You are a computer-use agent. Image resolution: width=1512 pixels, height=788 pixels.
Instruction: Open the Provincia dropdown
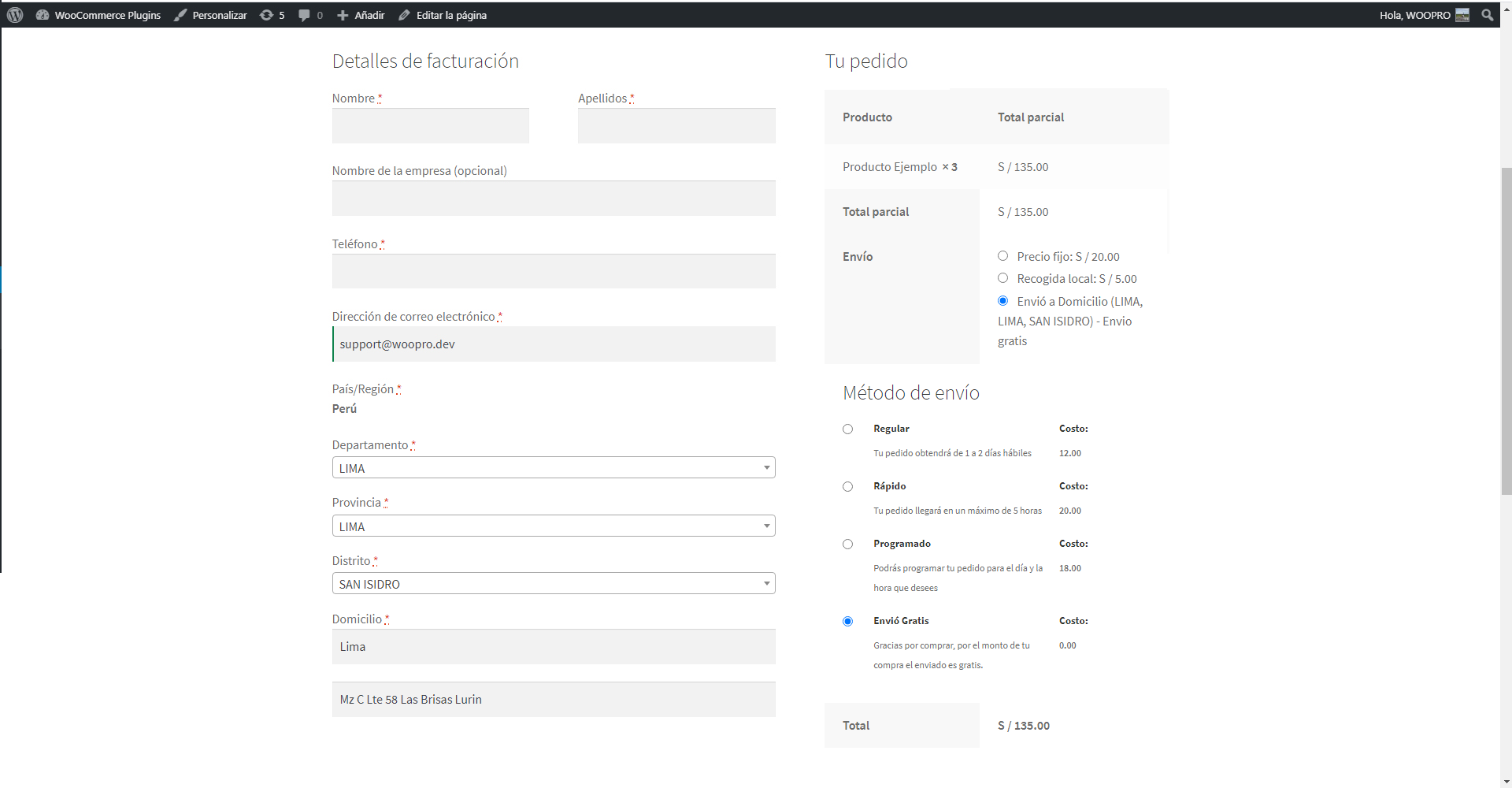click(553, 526)
